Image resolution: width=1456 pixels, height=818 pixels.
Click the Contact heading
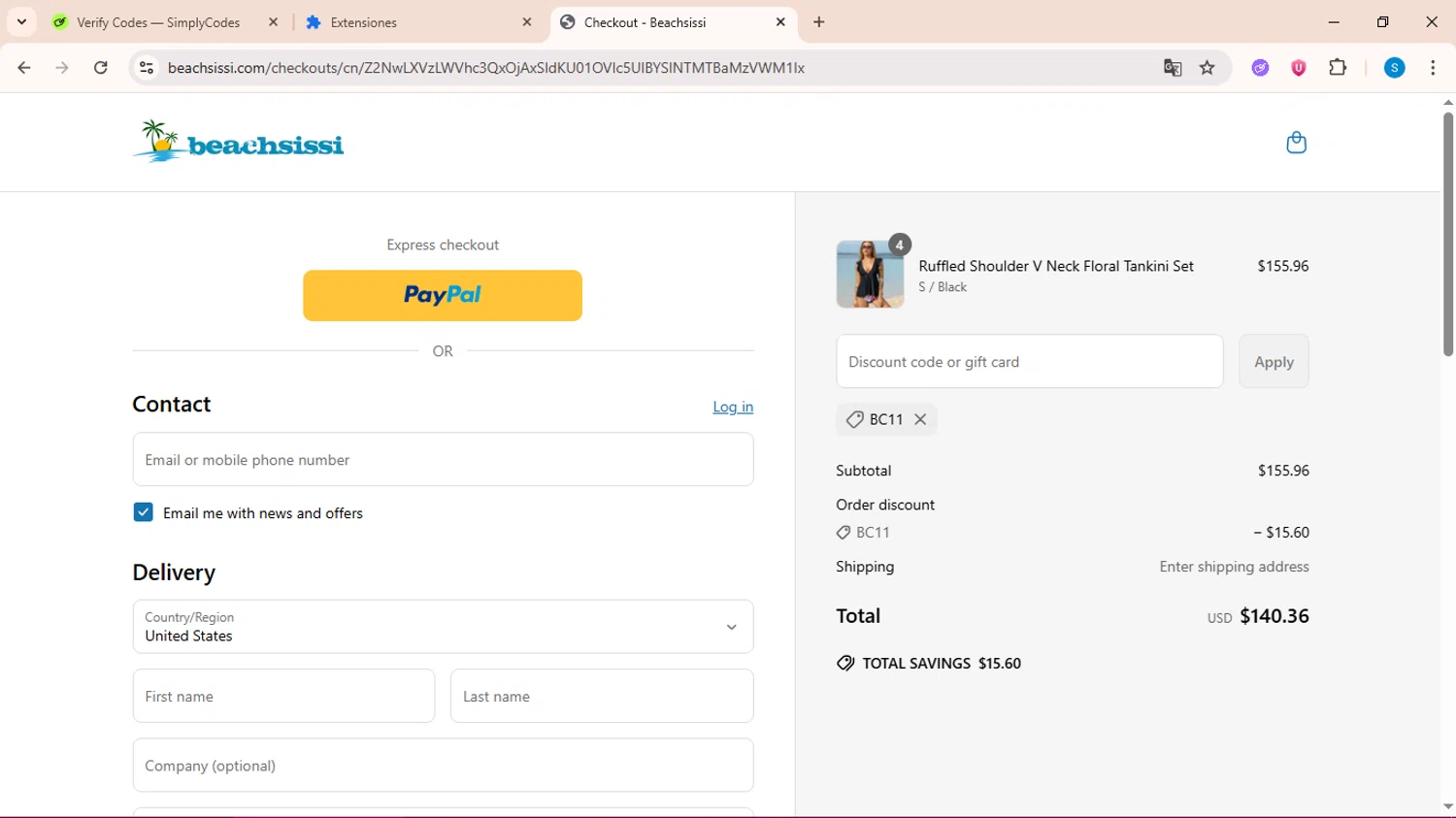[172, 404]
